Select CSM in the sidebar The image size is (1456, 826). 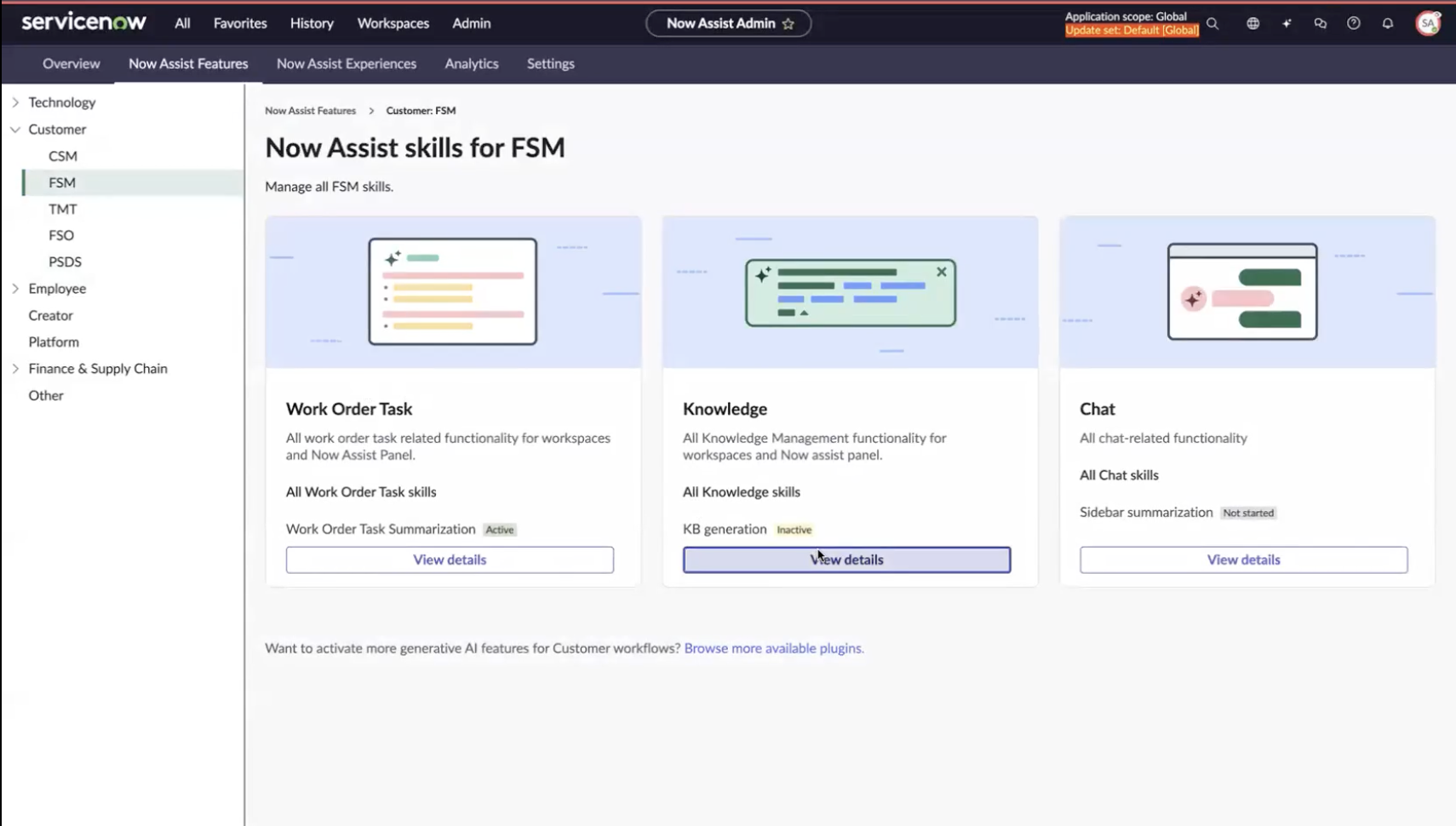coord(63,156)
